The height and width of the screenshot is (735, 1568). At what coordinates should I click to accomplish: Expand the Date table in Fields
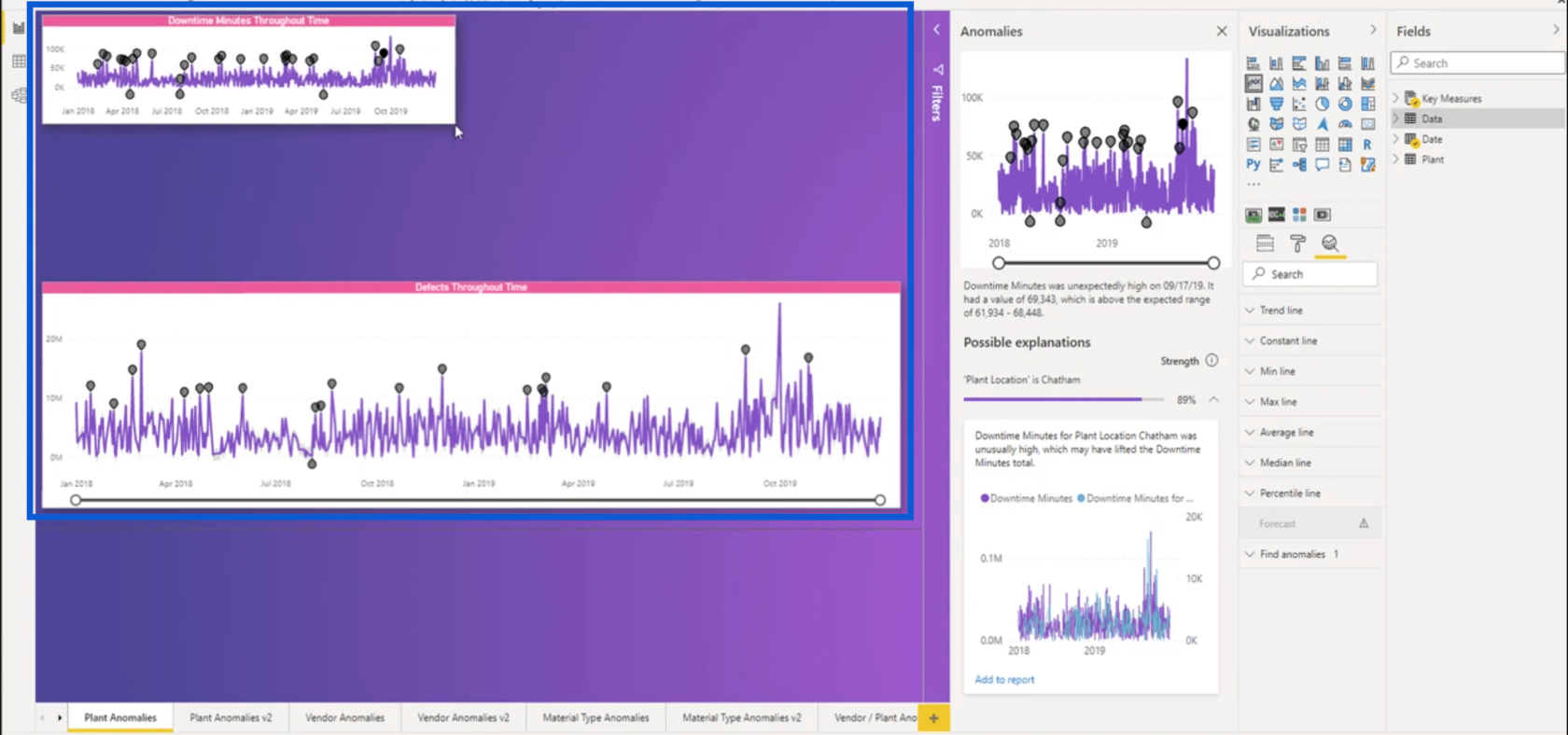[1396, 139]
